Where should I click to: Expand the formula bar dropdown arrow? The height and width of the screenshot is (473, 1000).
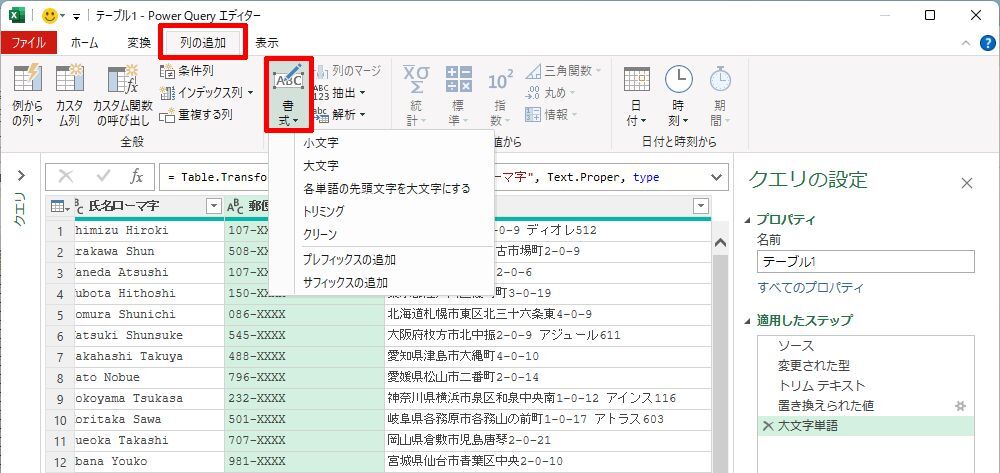point(716,176)
